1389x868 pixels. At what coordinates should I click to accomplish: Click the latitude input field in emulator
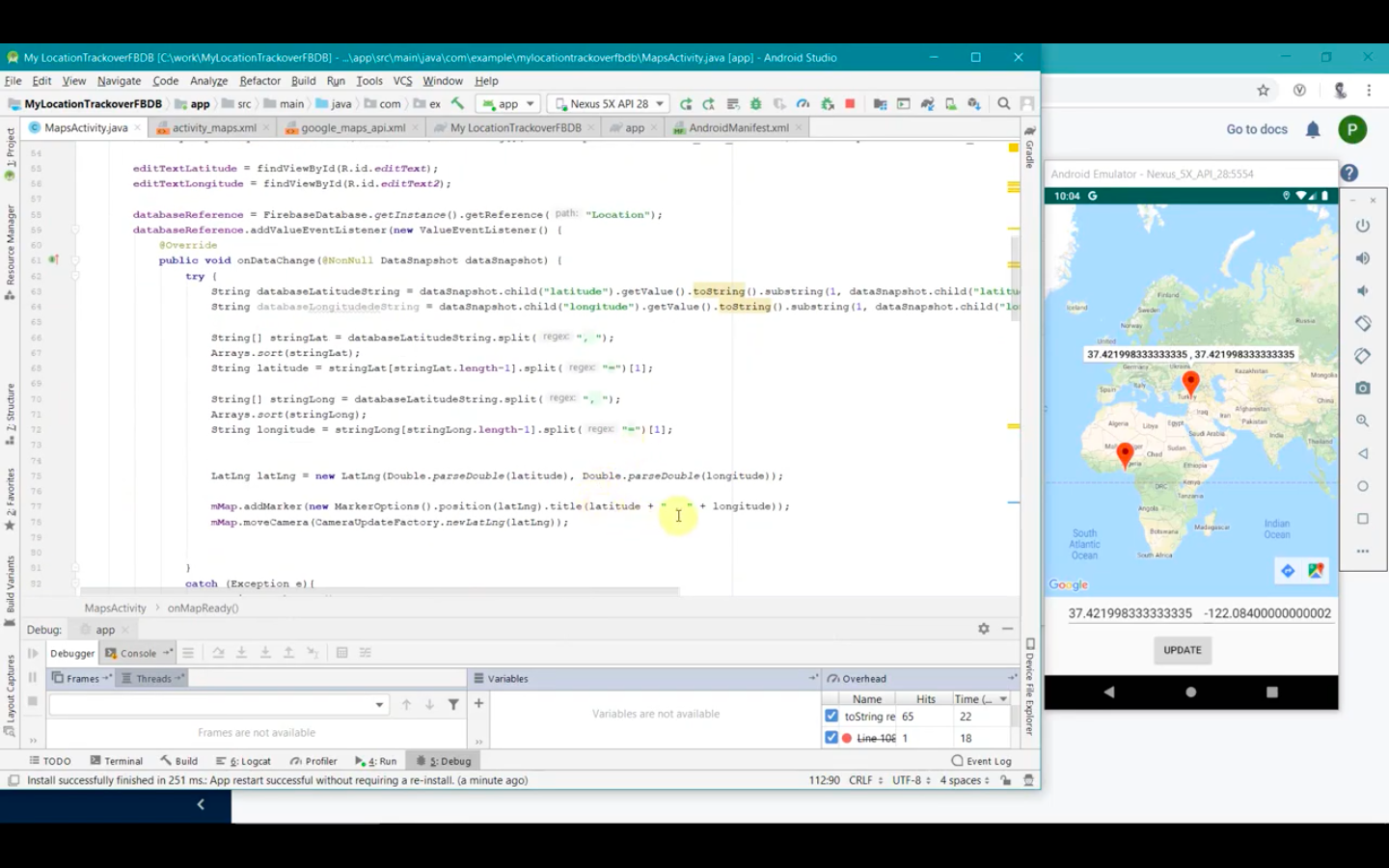tap(1130, 613)
